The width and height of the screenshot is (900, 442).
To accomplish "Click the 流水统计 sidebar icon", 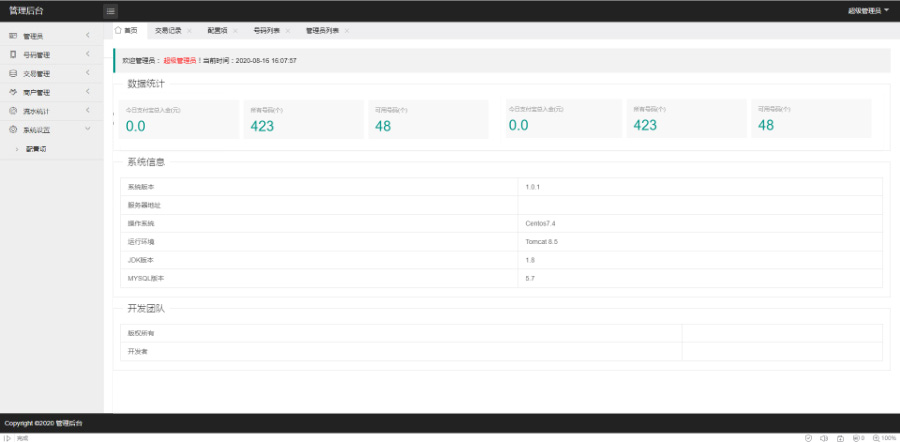I will pyautogui.click(x=13, y=111).
